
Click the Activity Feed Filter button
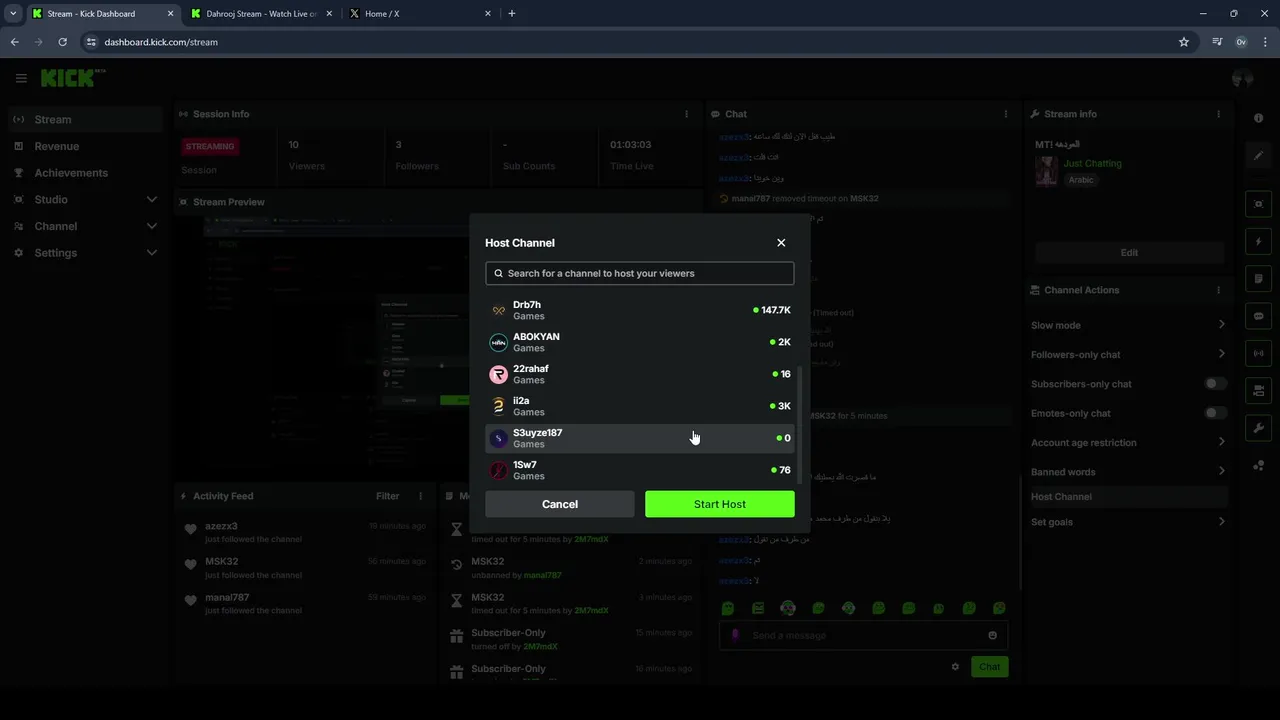(x=388, y=496)
